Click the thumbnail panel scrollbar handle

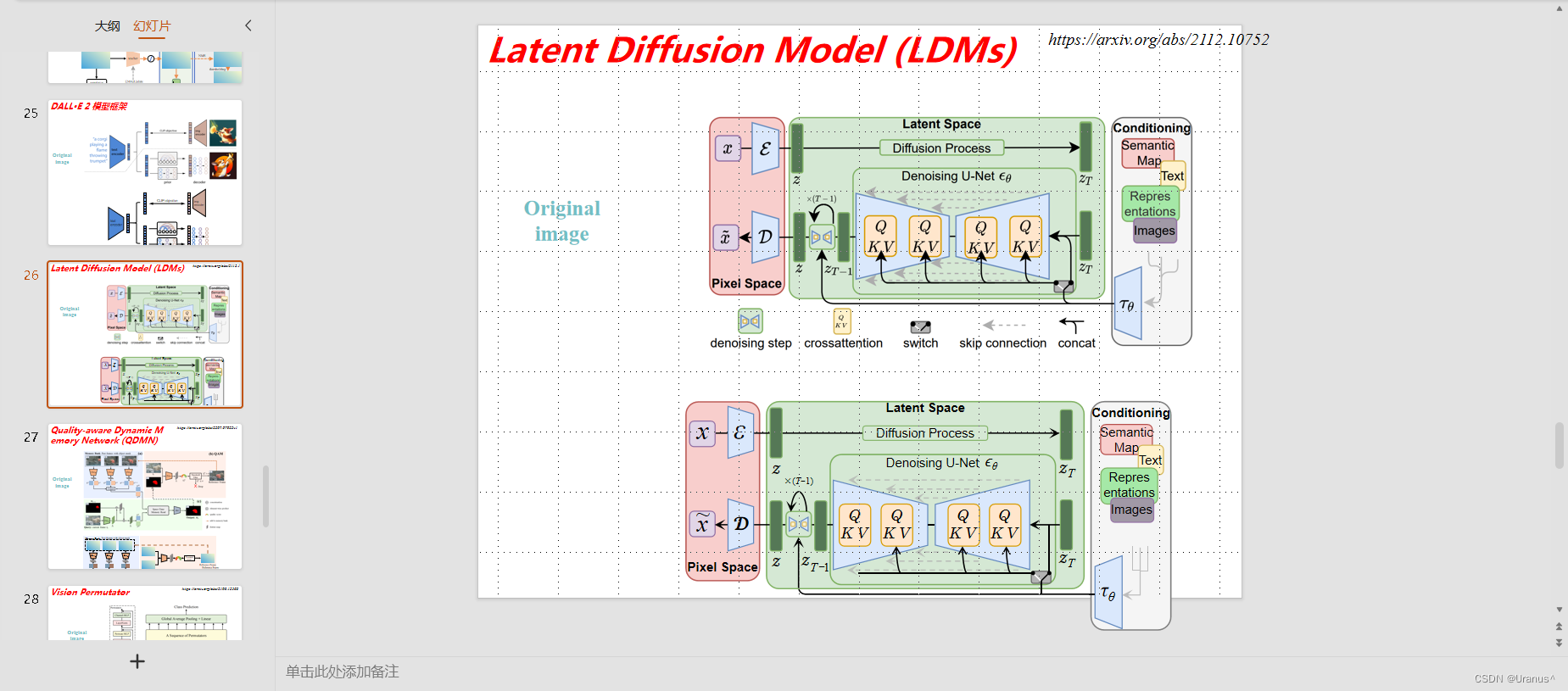click(265, 496)
